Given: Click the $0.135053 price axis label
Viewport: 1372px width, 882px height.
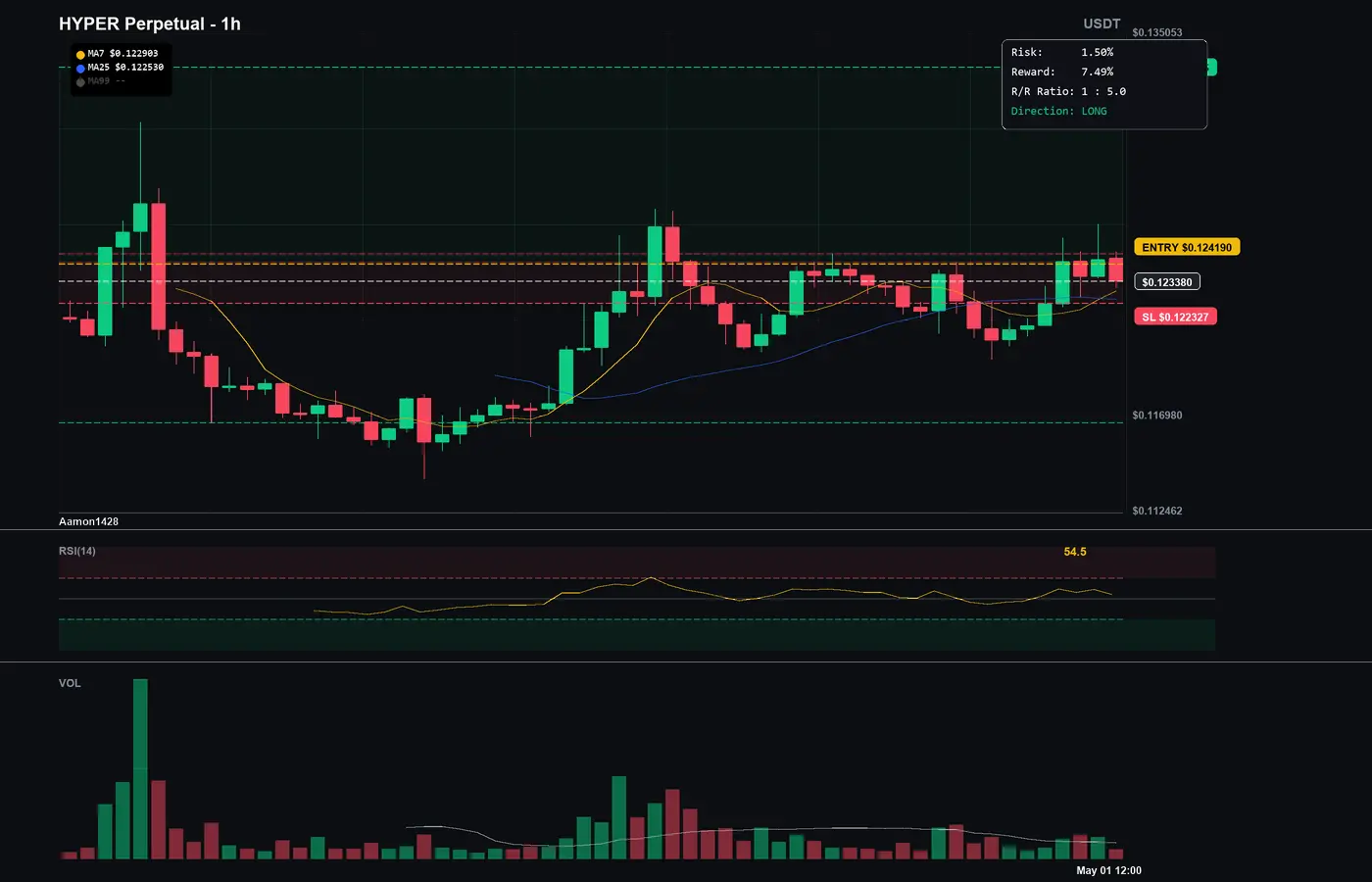Looking at the screenshot, I should [1157, 32].
